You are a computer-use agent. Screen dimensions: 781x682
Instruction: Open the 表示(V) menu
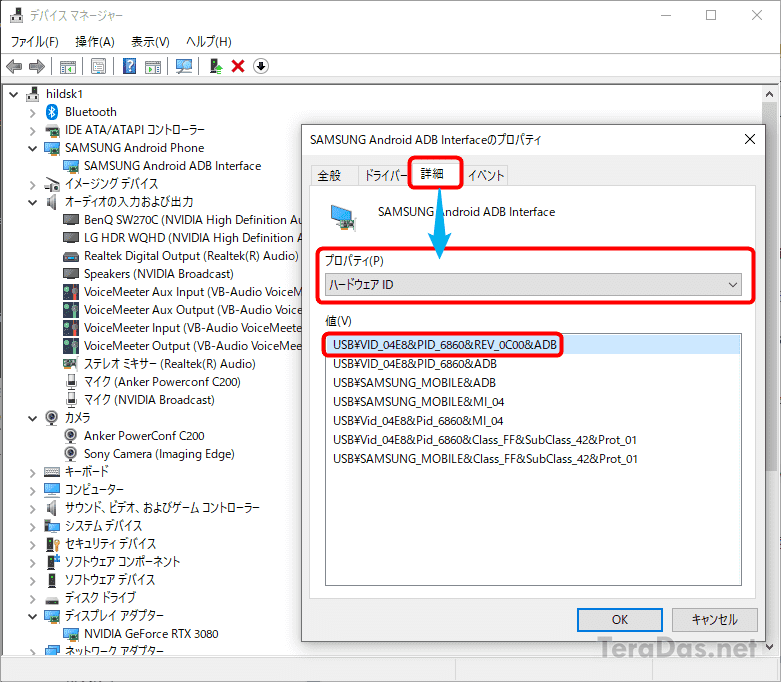[150, 41]
